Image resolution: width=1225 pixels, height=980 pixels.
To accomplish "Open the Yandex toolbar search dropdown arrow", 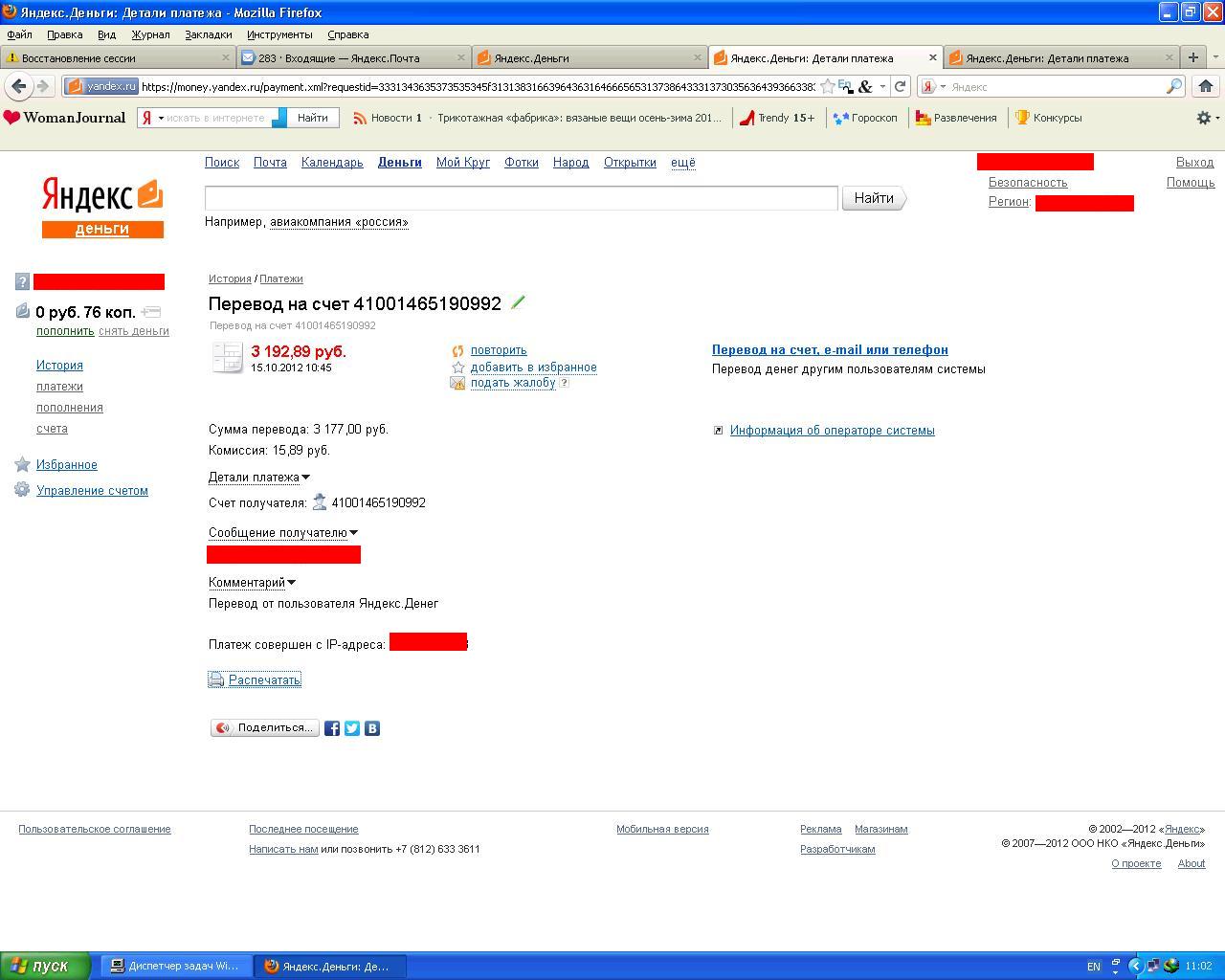I will 161,118.
